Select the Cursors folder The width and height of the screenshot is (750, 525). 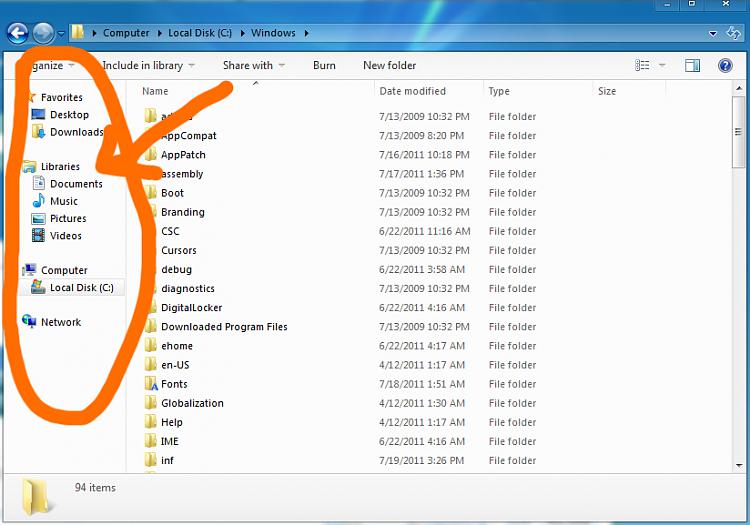tap(178, 251)
